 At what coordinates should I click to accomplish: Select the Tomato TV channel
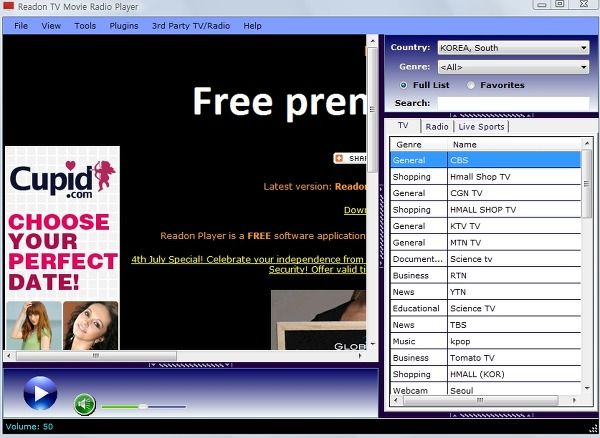coord(486,358)
